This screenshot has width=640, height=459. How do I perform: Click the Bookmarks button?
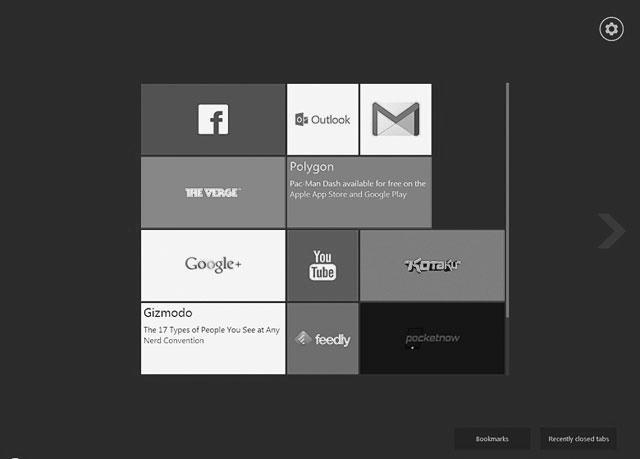tap(492, 439)
